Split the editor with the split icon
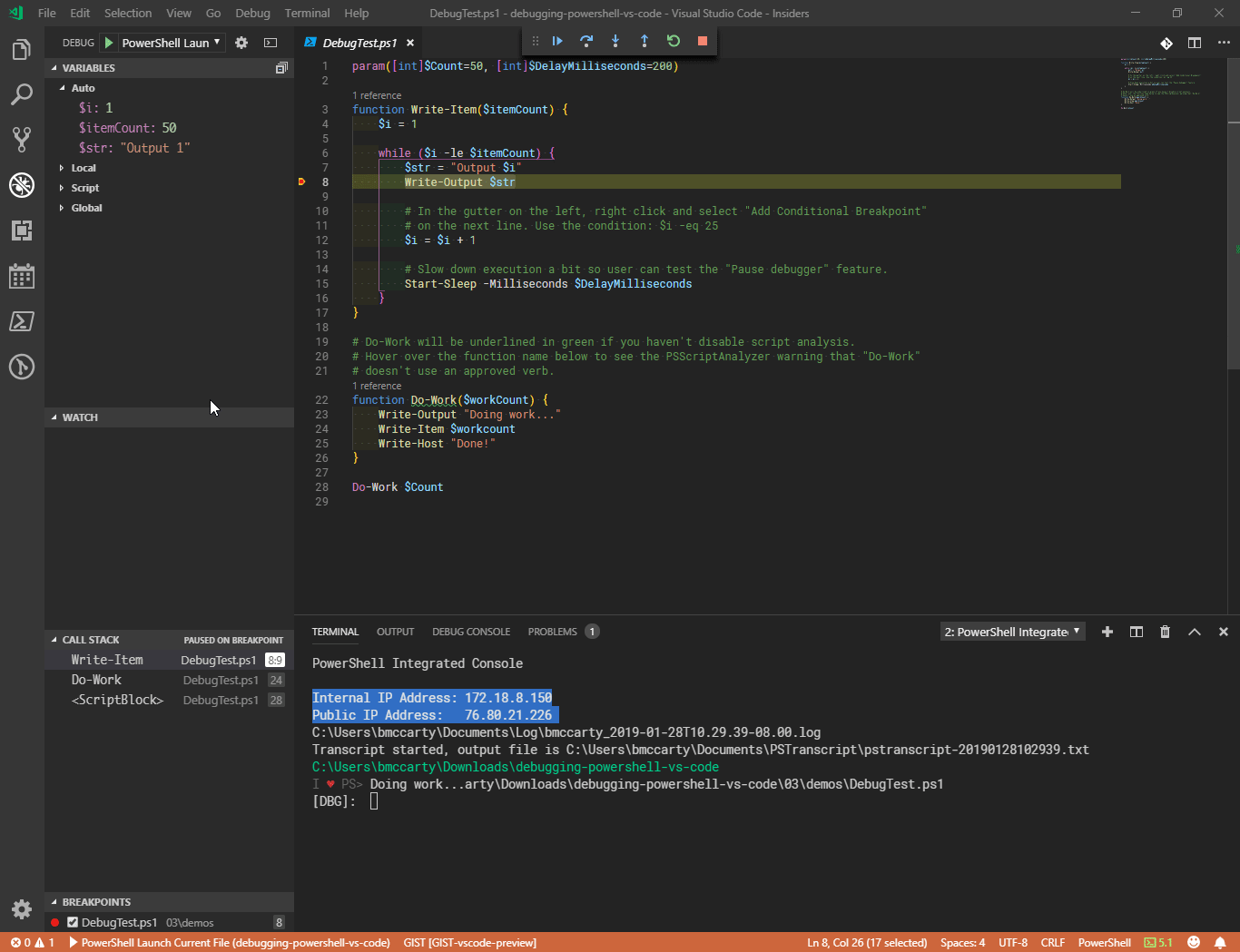 [1195, 43]
